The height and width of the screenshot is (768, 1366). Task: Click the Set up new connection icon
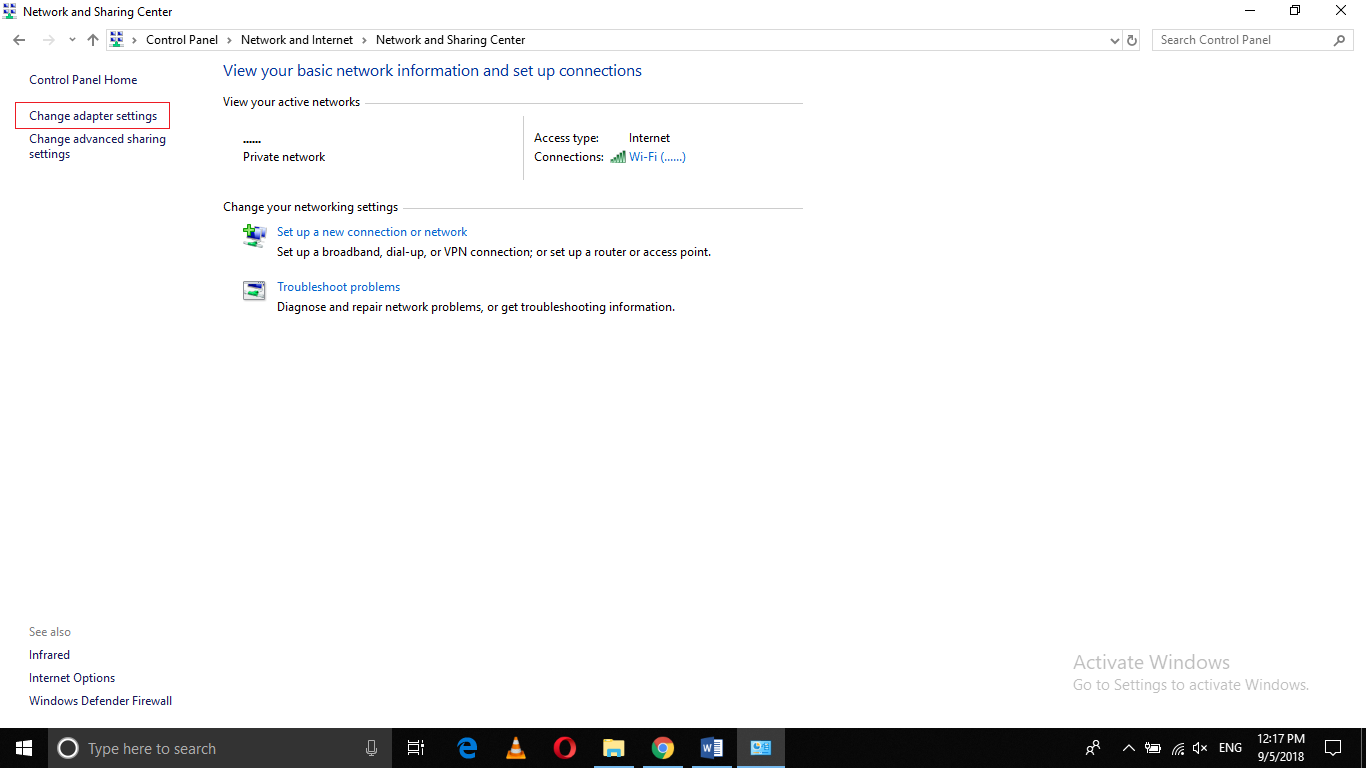coord(255,236)
